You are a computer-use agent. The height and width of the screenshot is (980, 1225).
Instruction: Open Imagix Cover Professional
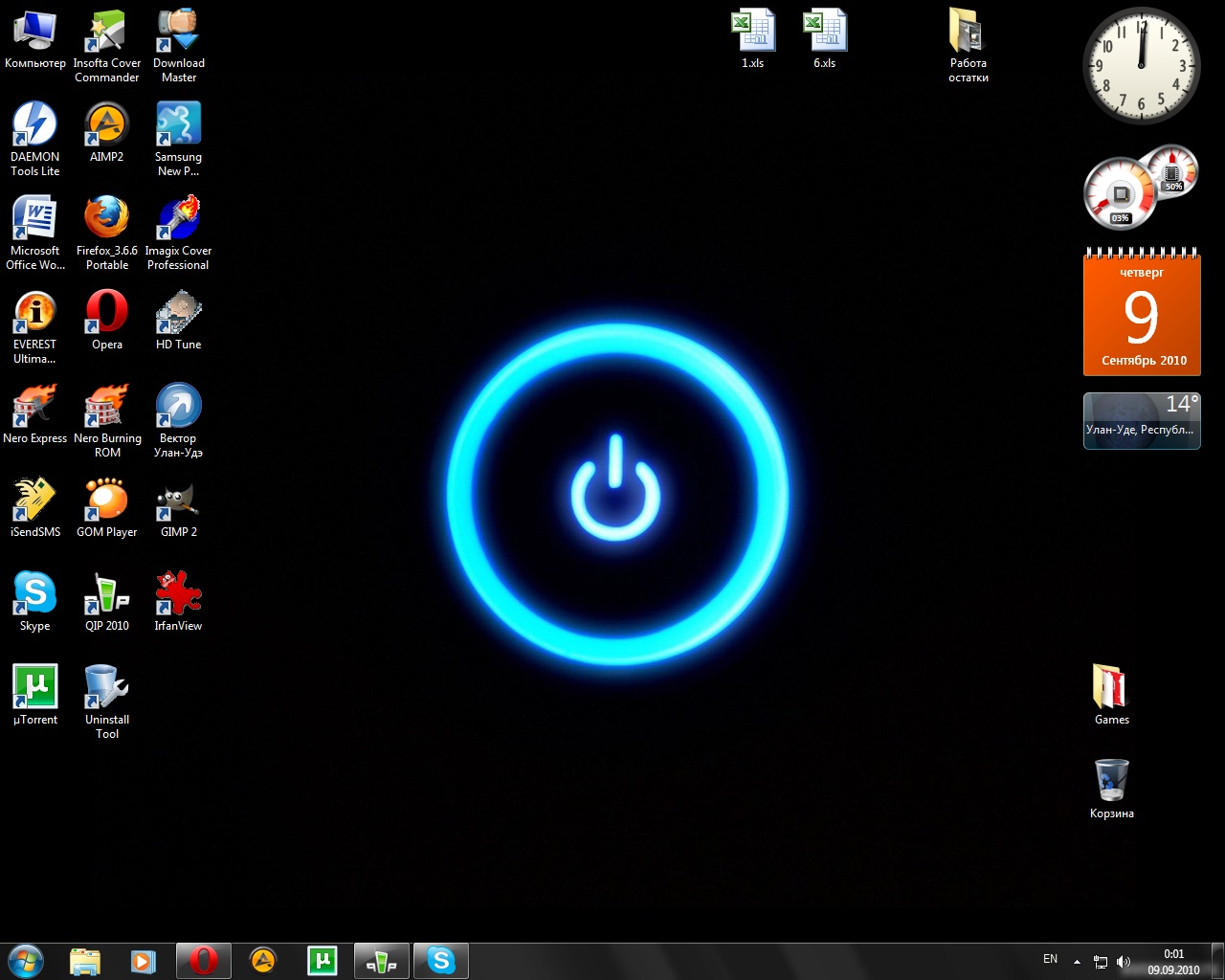coord(178,218)
